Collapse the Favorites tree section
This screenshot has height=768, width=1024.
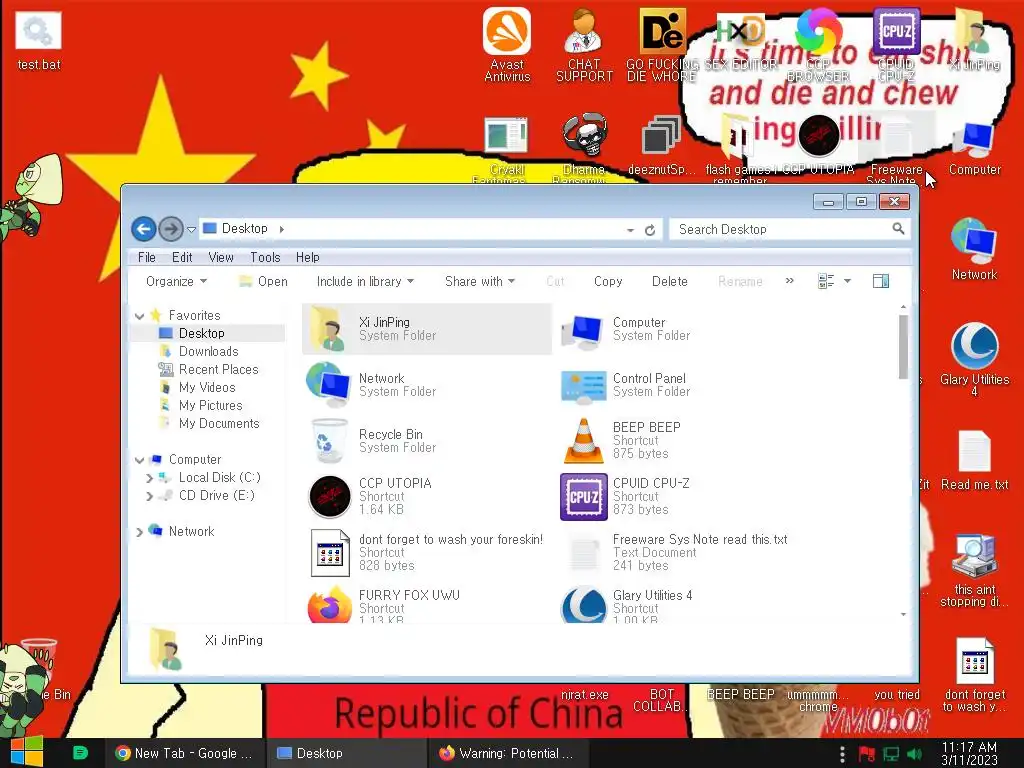139,316
